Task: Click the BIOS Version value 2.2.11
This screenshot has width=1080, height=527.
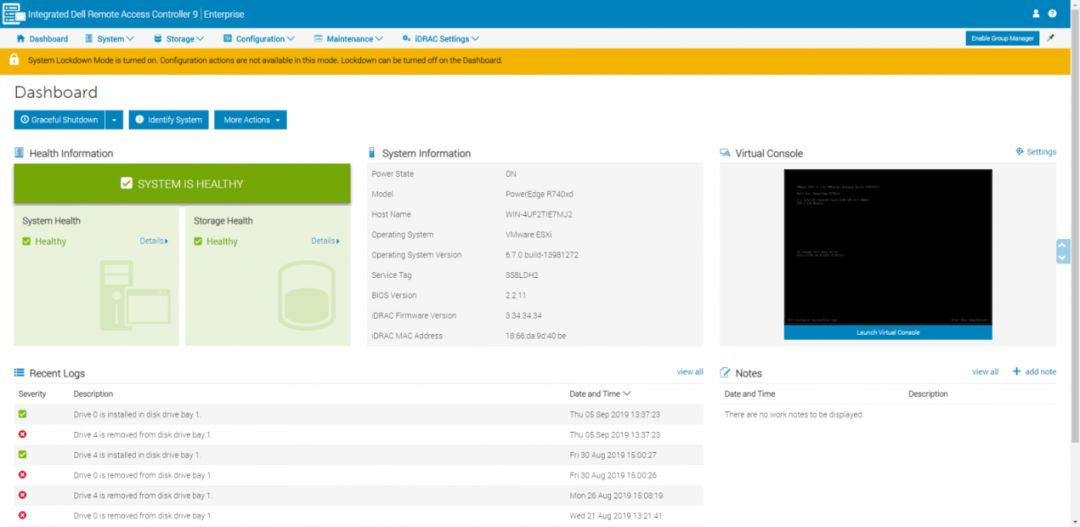Action: (517, 295)
